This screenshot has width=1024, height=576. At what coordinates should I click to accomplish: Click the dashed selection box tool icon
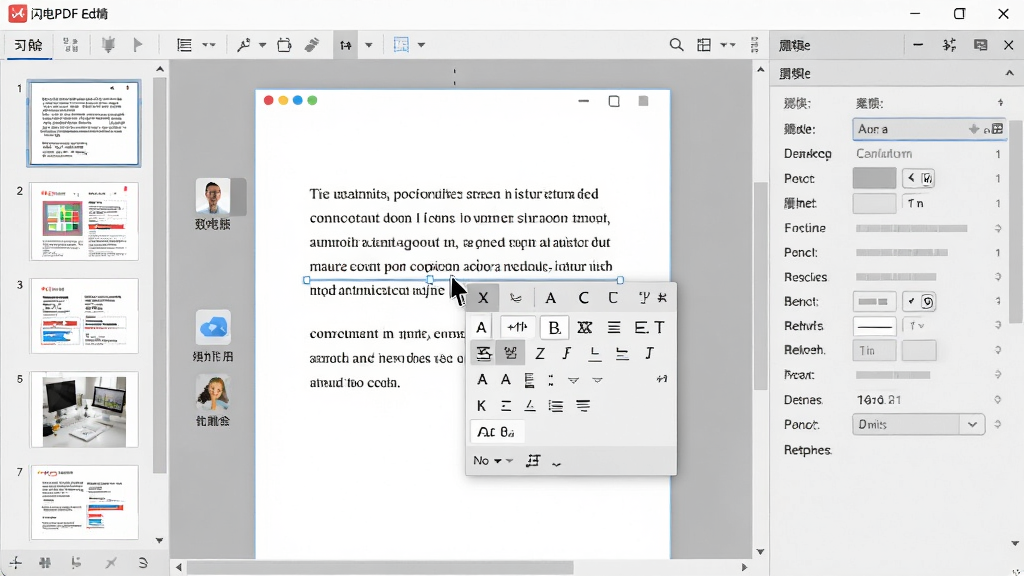401,45
